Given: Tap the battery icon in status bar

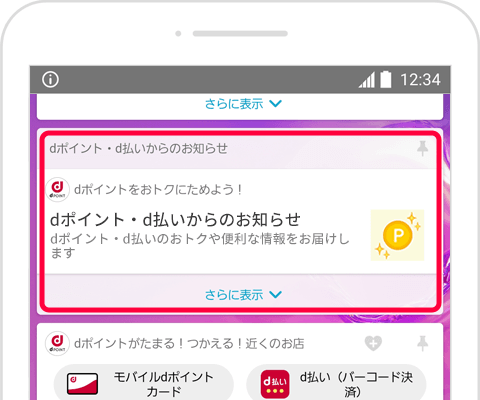Looking at the screenshot, I should pos(386,79).
